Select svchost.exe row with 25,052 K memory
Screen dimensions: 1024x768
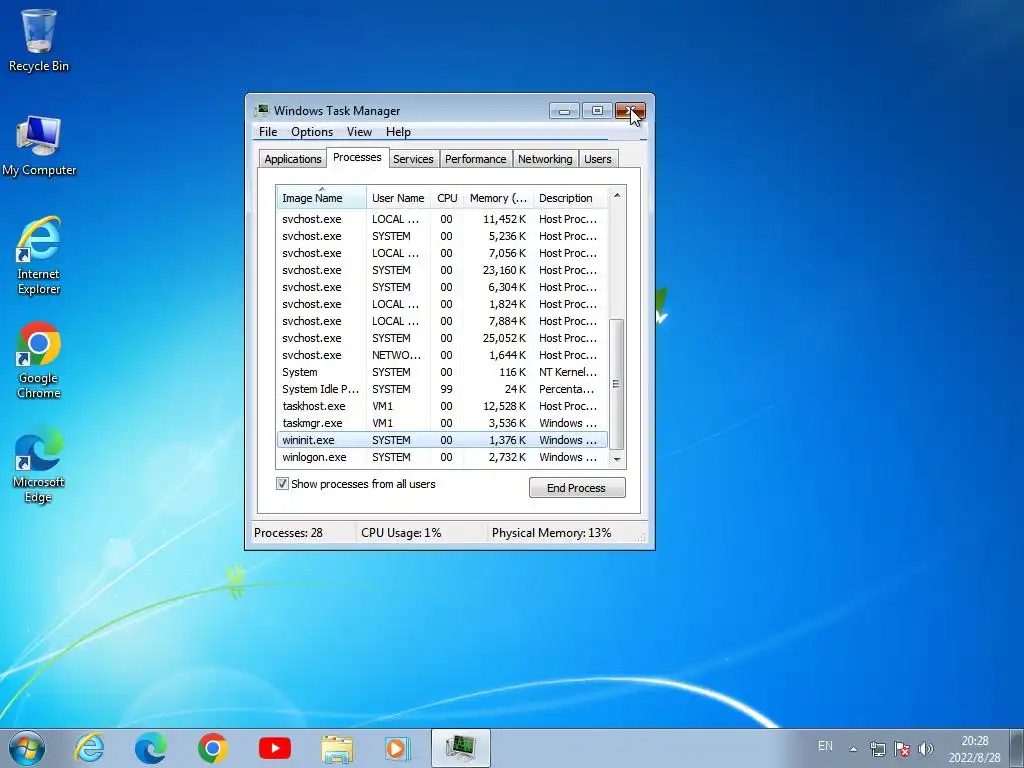pos(442,338)
